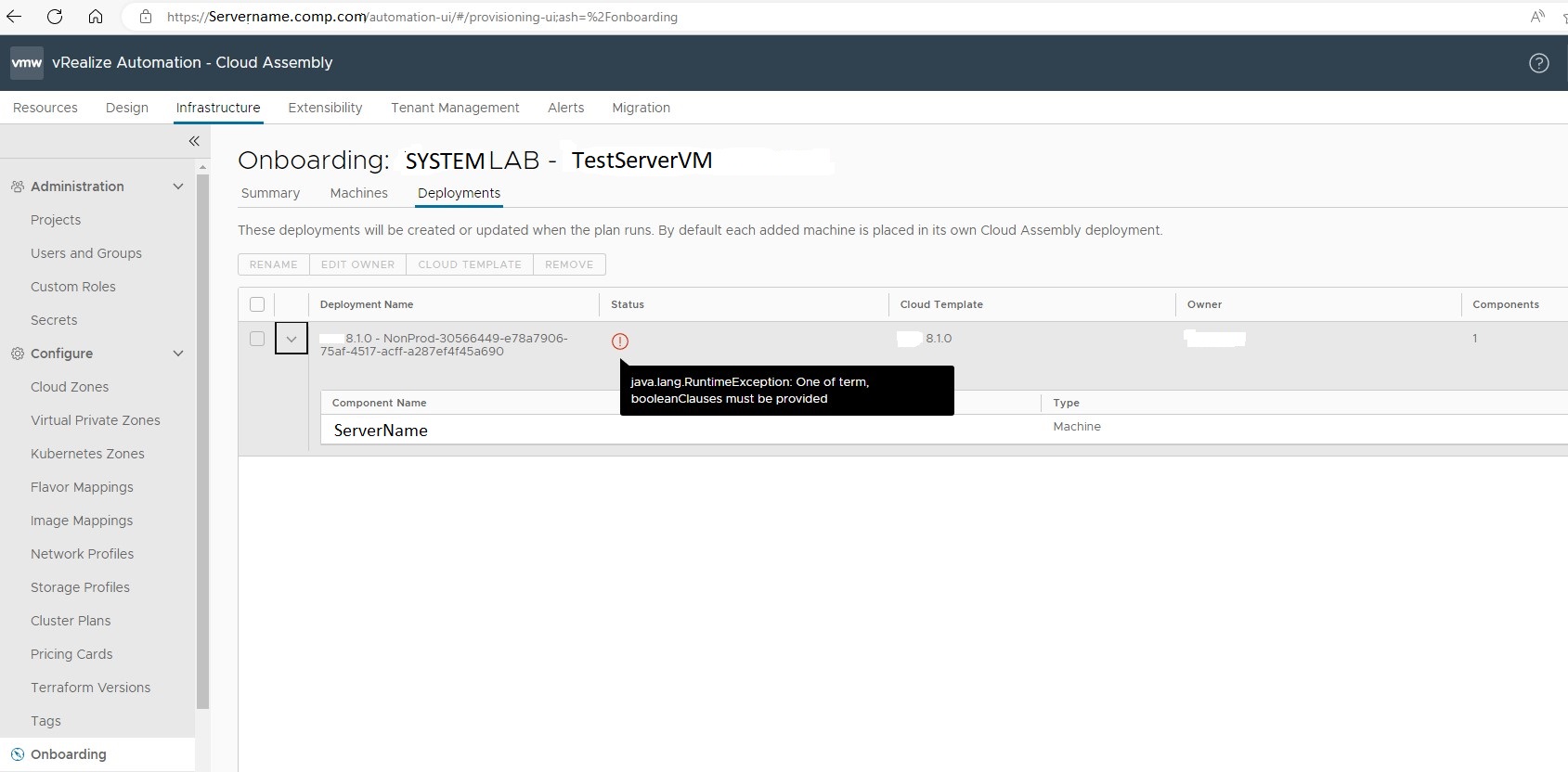Check the NonProd deployment row checkbox
The width and height of the screenshot is (1568, 772).
(x=257, y=339)
